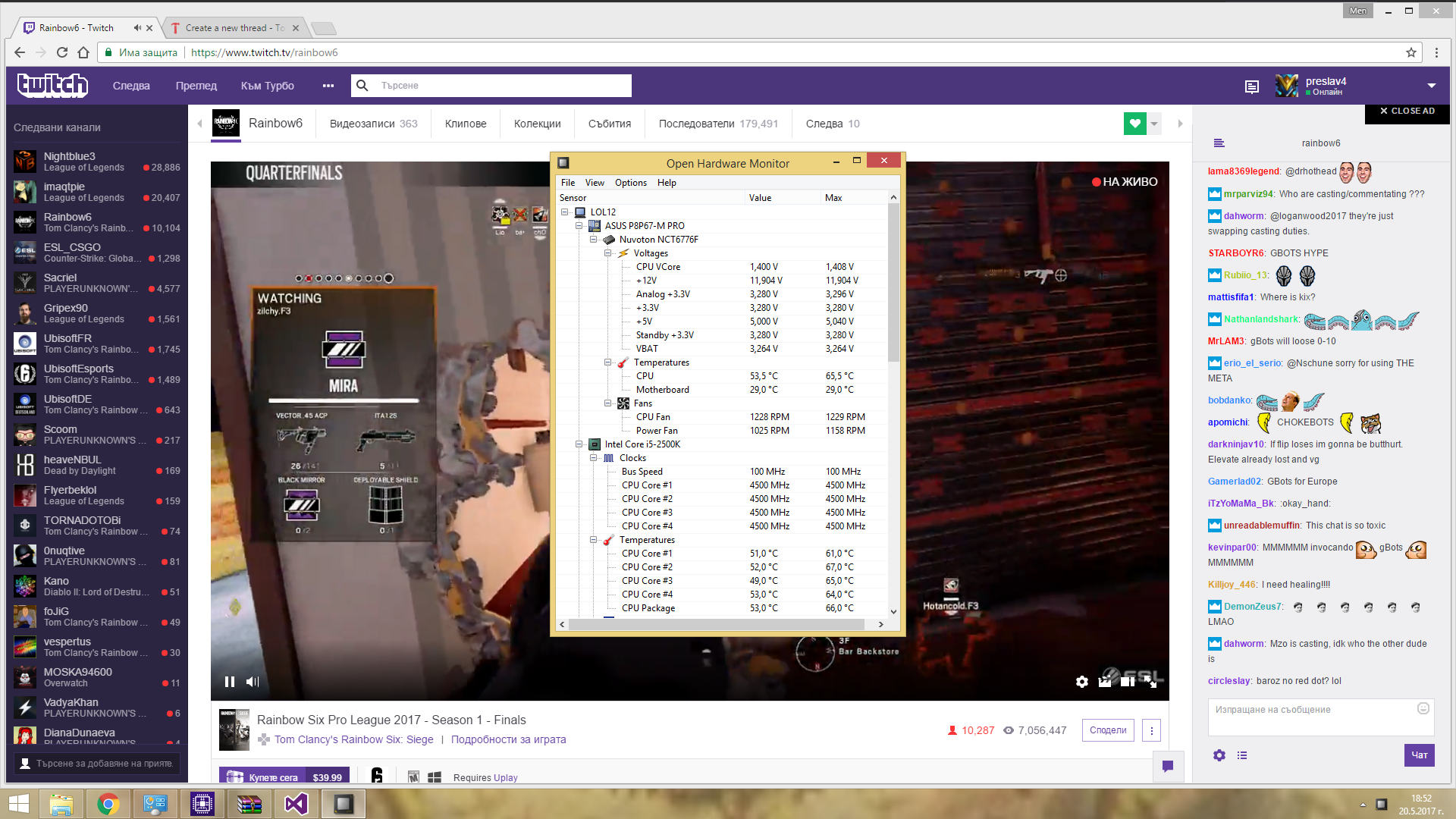Open the more options ellipsis in Twitch header
Image resolution: width=1456 pixels, height=819 pixels.
click(328, 86)
